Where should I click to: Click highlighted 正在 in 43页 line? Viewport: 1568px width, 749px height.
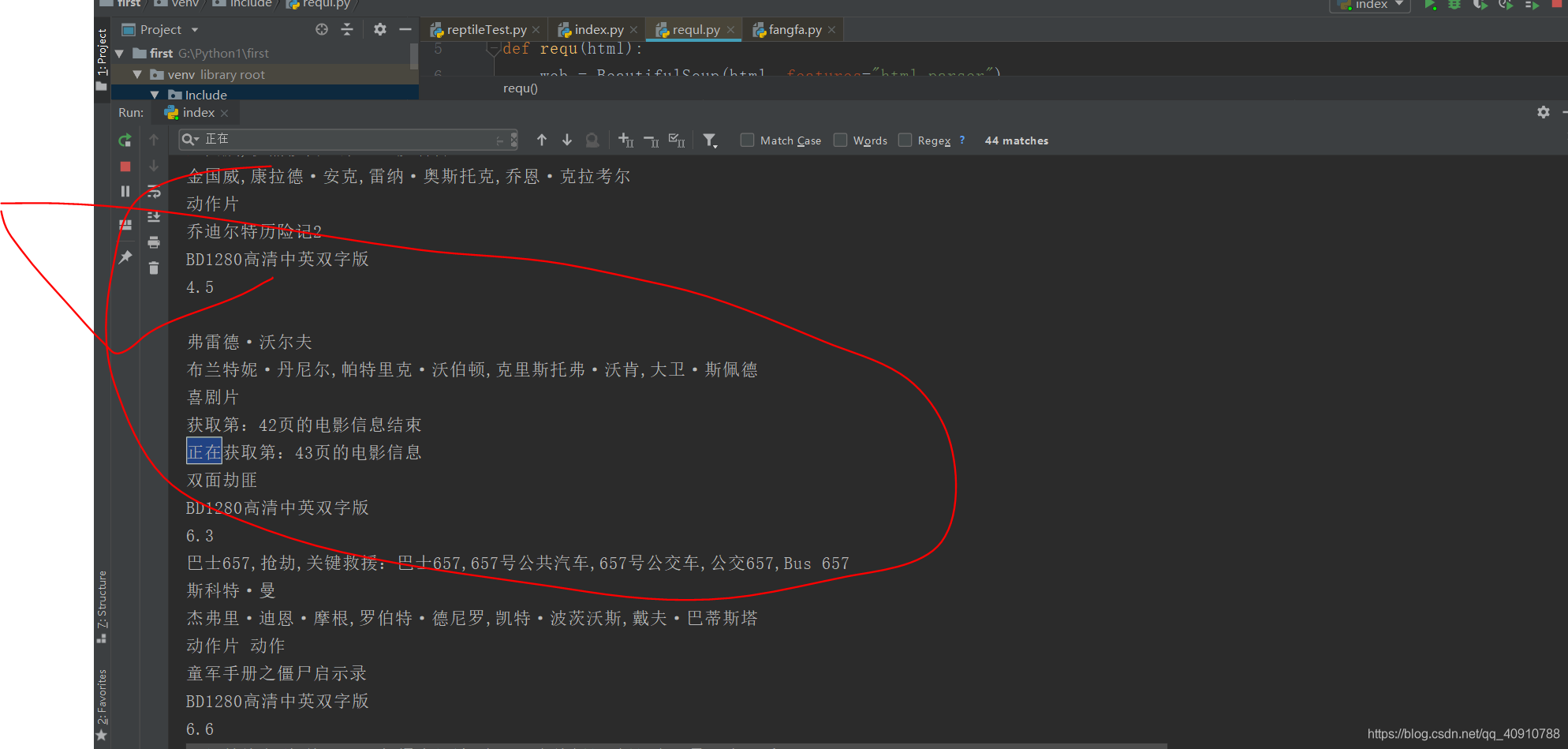click(204, 452)
